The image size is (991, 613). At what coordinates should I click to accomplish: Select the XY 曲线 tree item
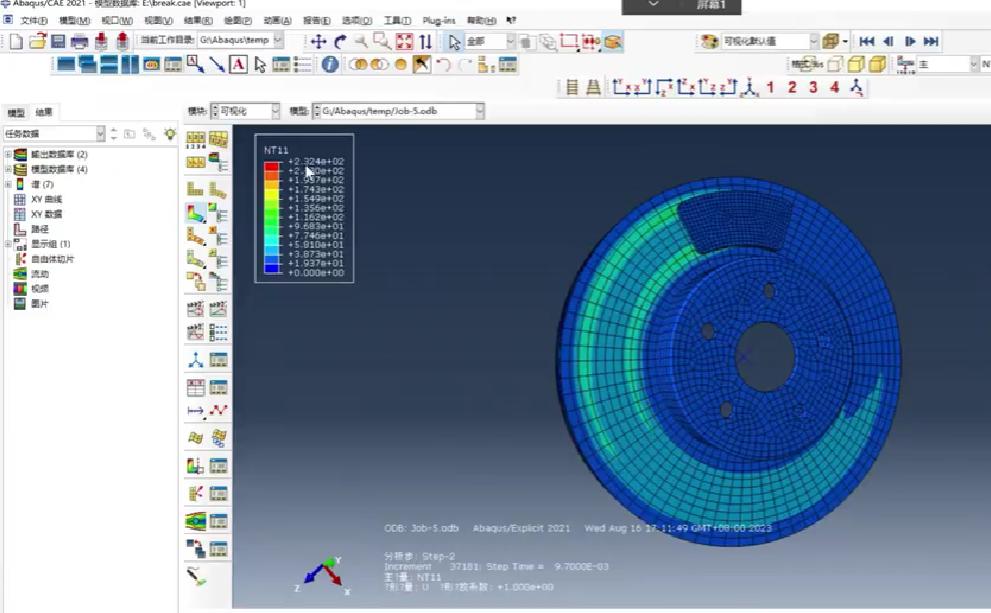coord(46,199)
